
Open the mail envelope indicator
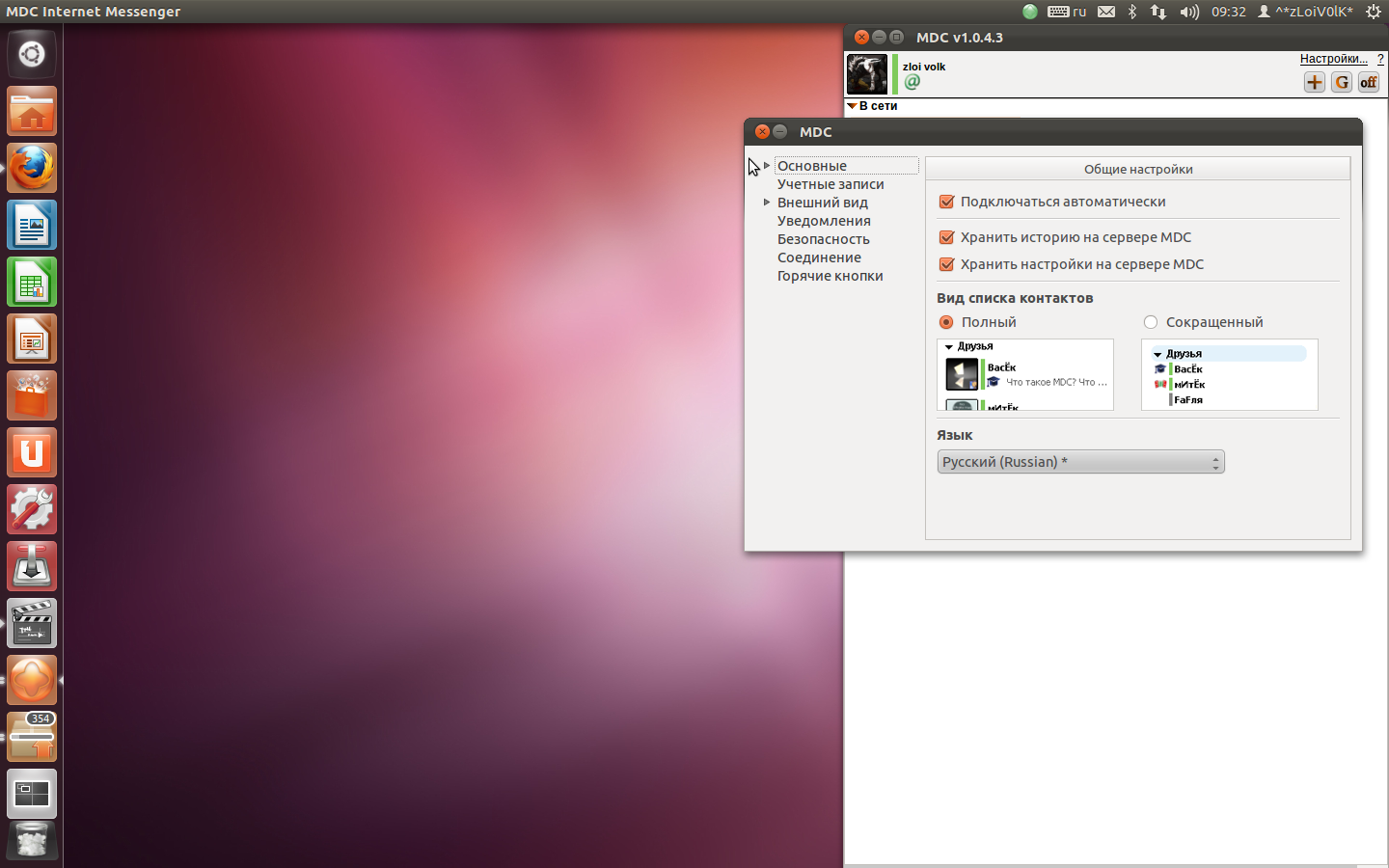(1106, 12)
